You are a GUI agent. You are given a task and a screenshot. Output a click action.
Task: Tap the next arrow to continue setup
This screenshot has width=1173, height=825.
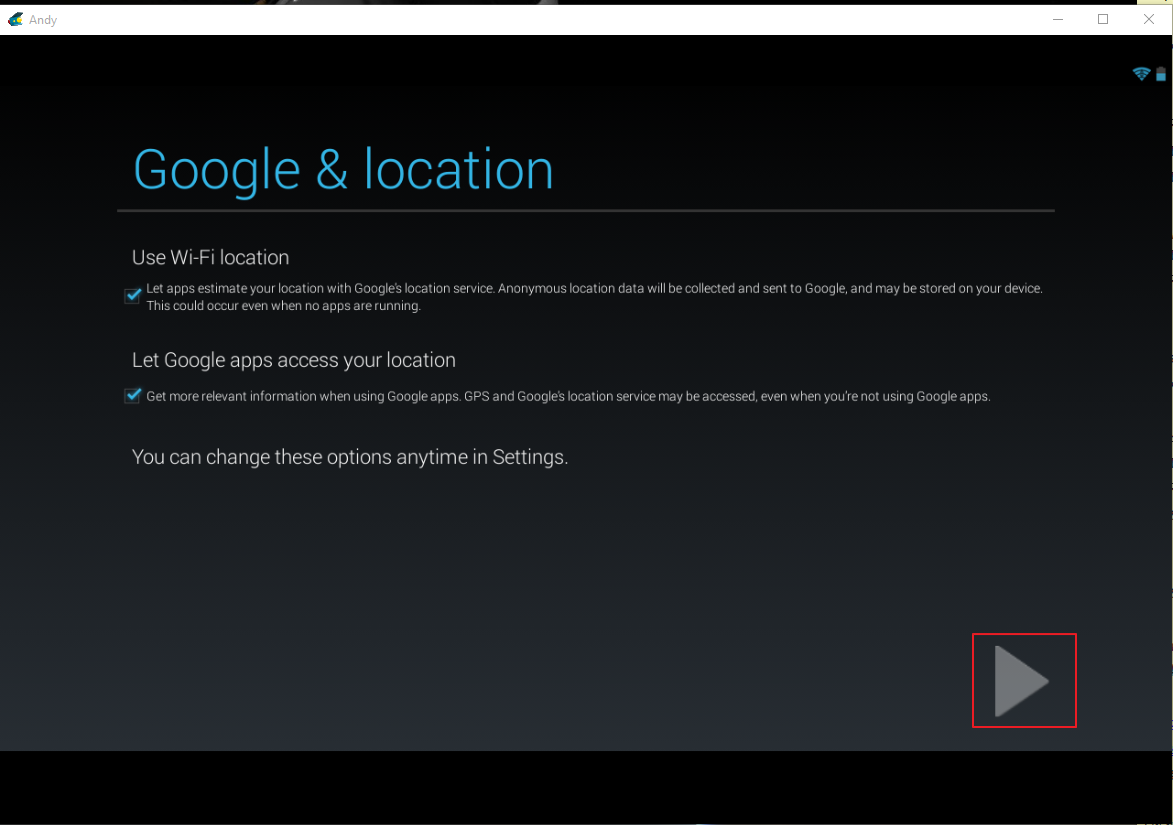[1022, 681]
